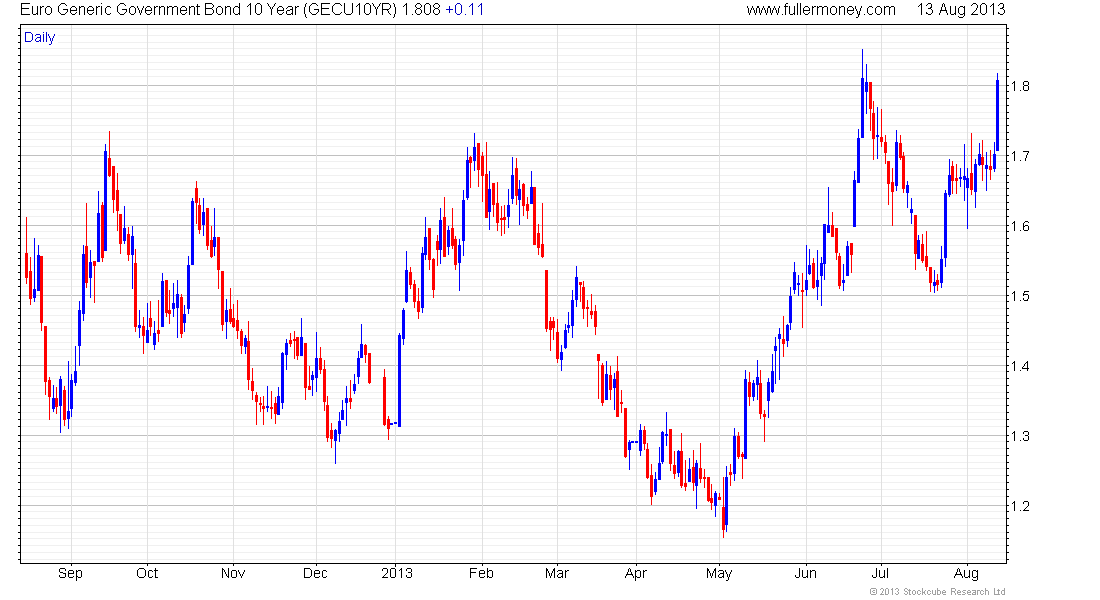
Task: Click the 'Mar' x-axis label
Action: click(x=556, y=573)
